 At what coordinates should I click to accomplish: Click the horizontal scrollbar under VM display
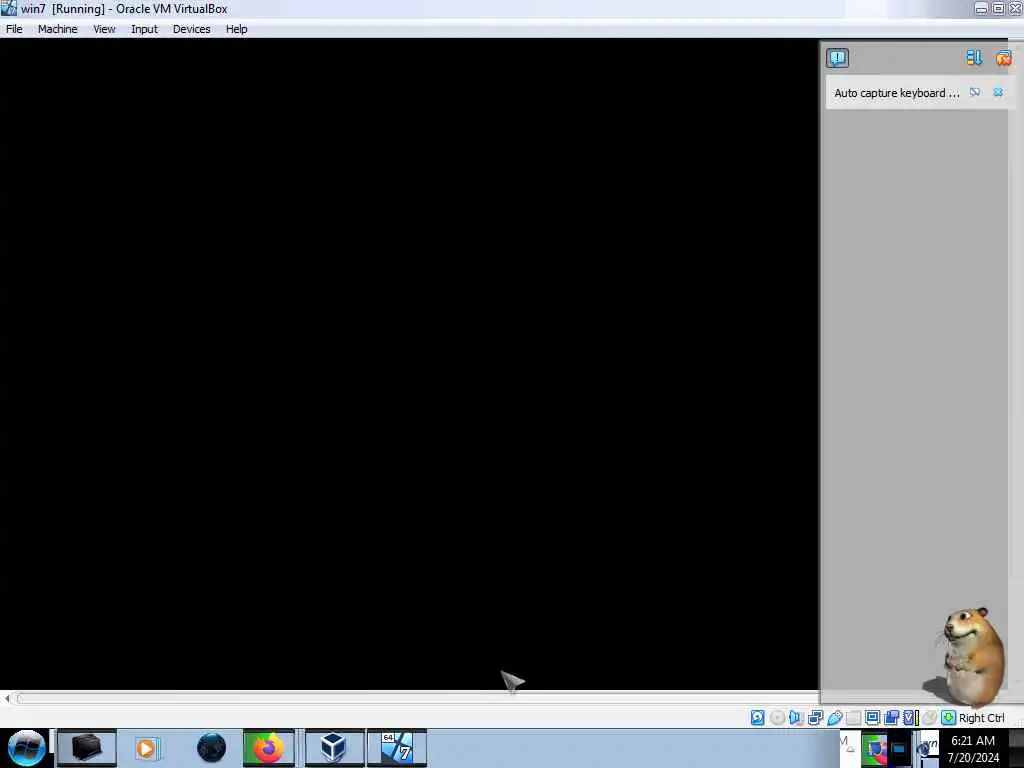418,699
